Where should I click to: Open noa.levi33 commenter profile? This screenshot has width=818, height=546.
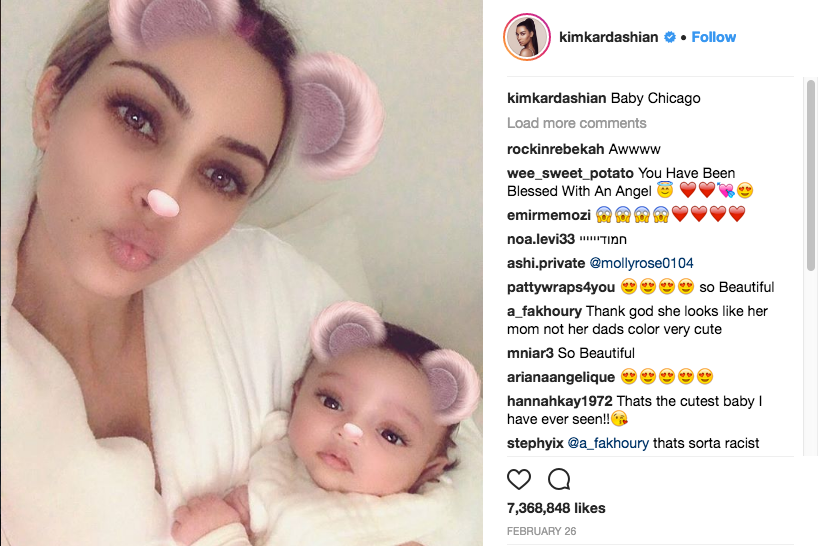coord(540,239)
